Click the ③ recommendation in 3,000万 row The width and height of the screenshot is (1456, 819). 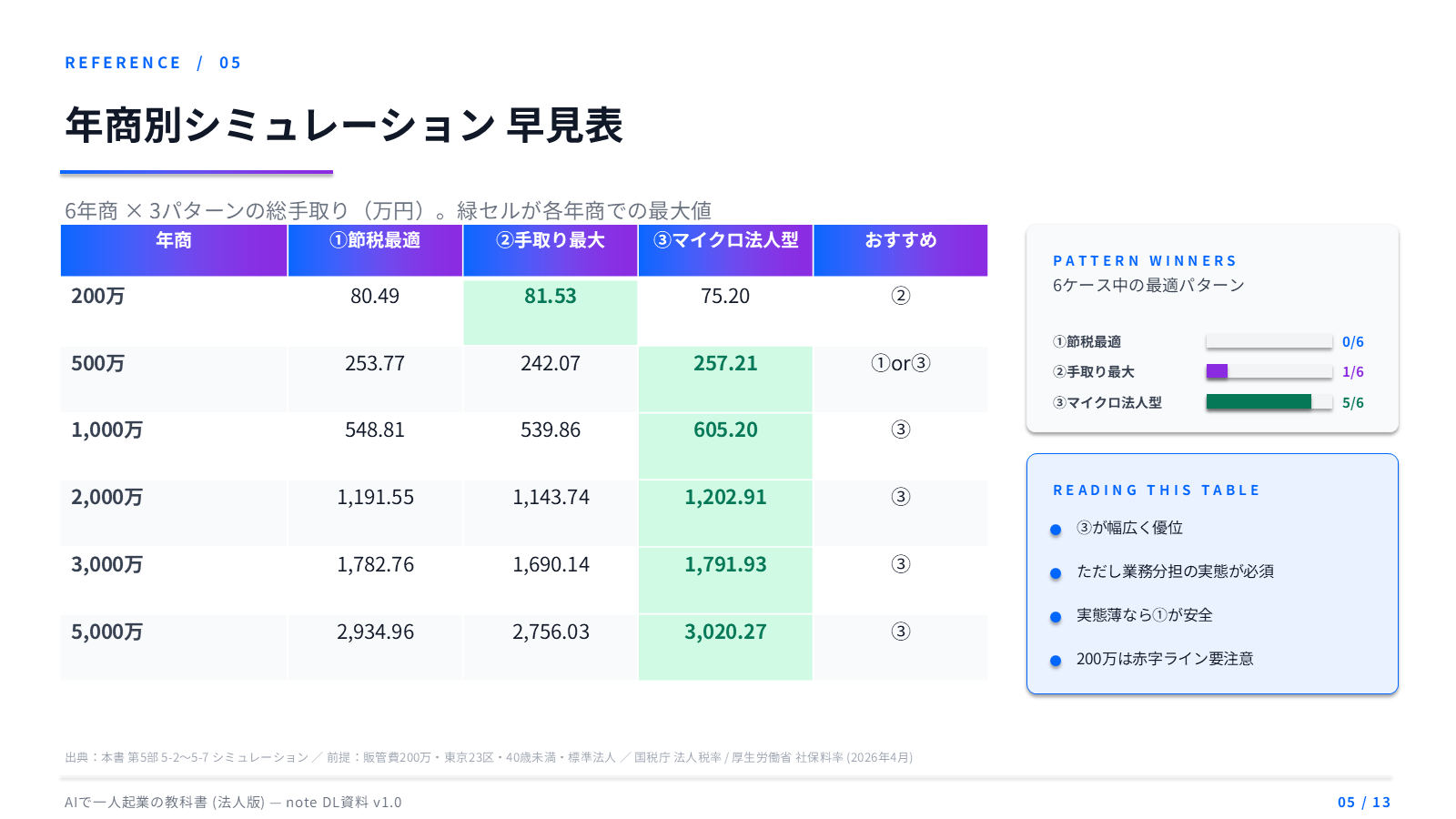click(901, 565)
